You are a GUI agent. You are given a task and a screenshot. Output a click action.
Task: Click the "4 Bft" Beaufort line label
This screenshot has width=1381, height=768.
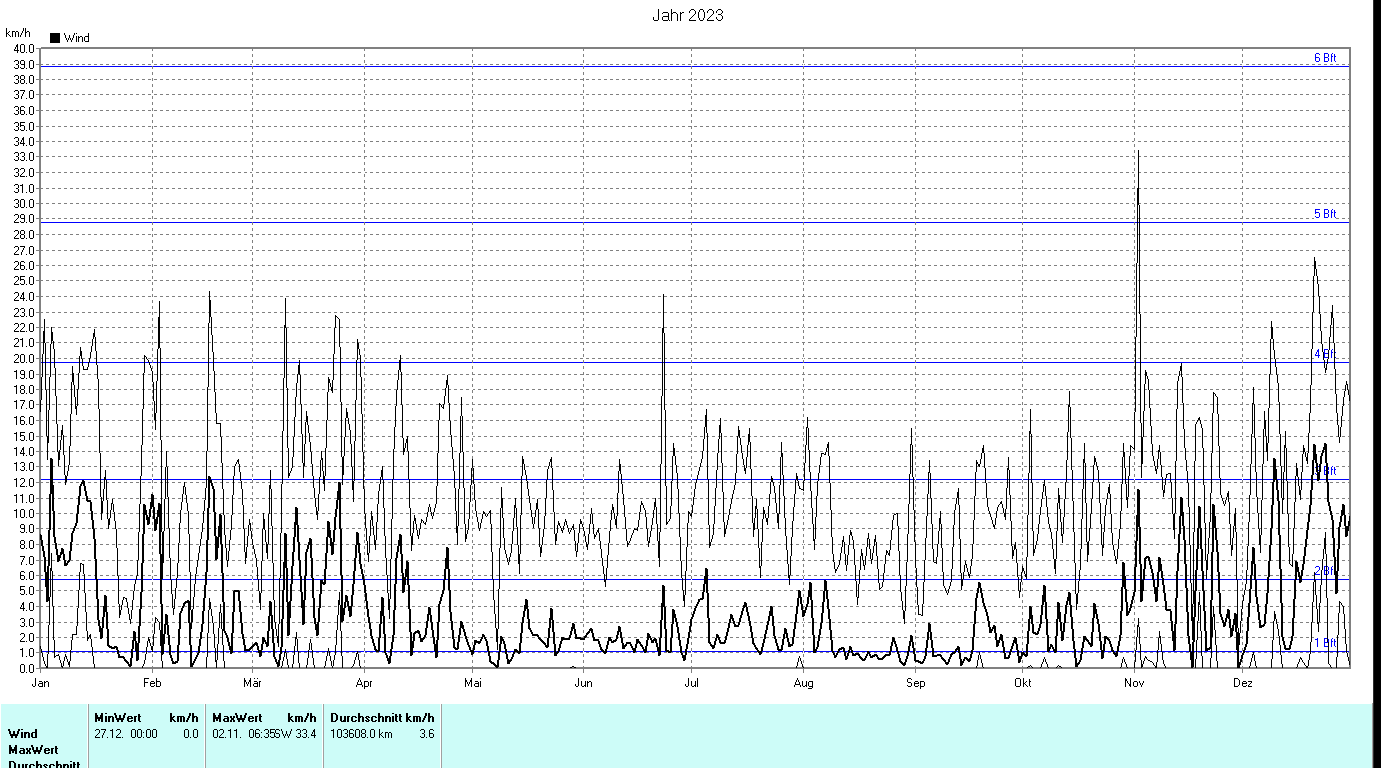coord(1325,354)
